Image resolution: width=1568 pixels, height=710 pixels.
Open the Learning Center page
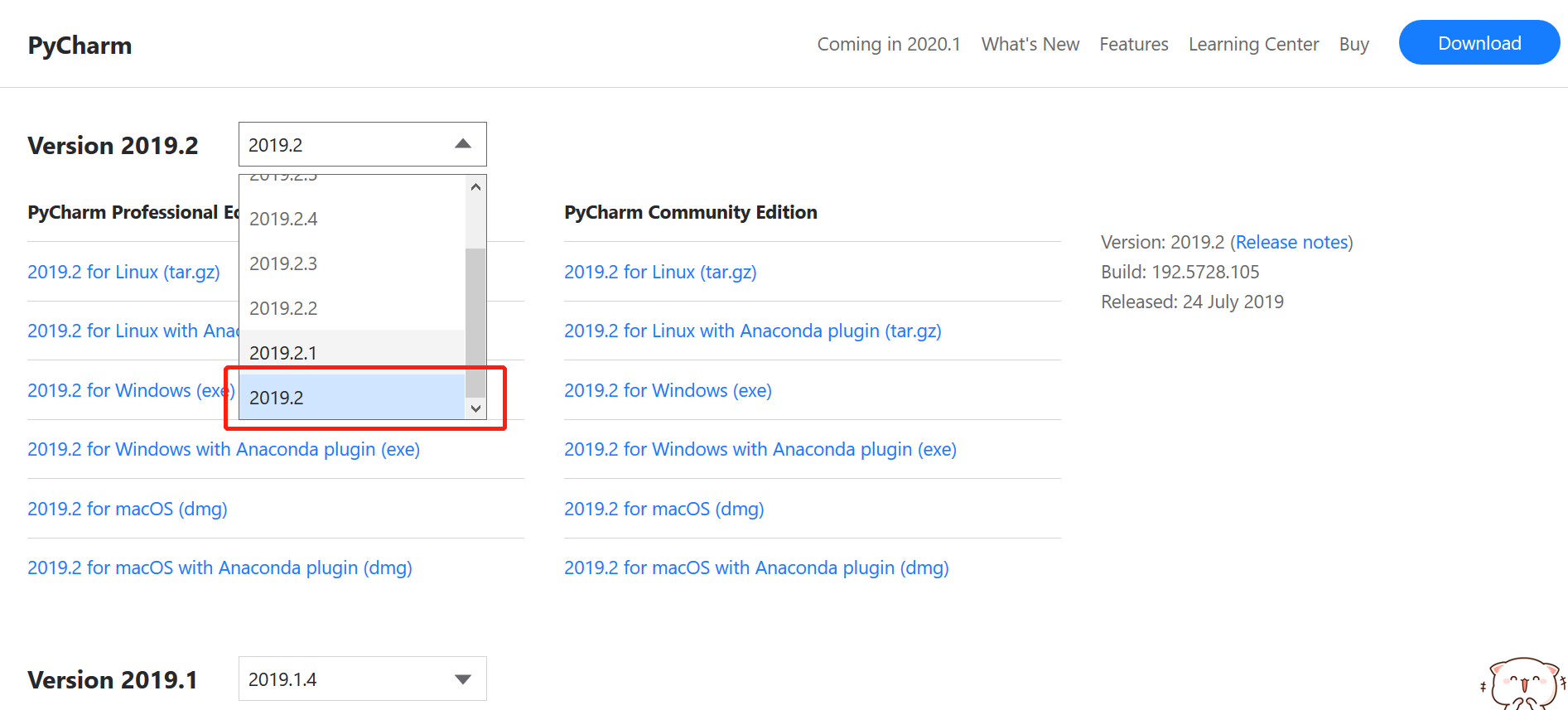(1253, 44)
